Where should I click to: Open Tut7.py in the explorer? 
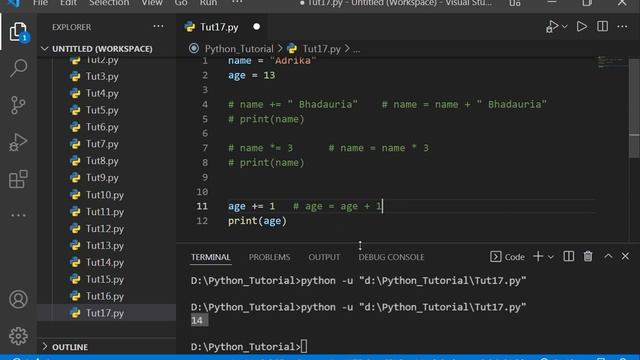click(102, 144)
